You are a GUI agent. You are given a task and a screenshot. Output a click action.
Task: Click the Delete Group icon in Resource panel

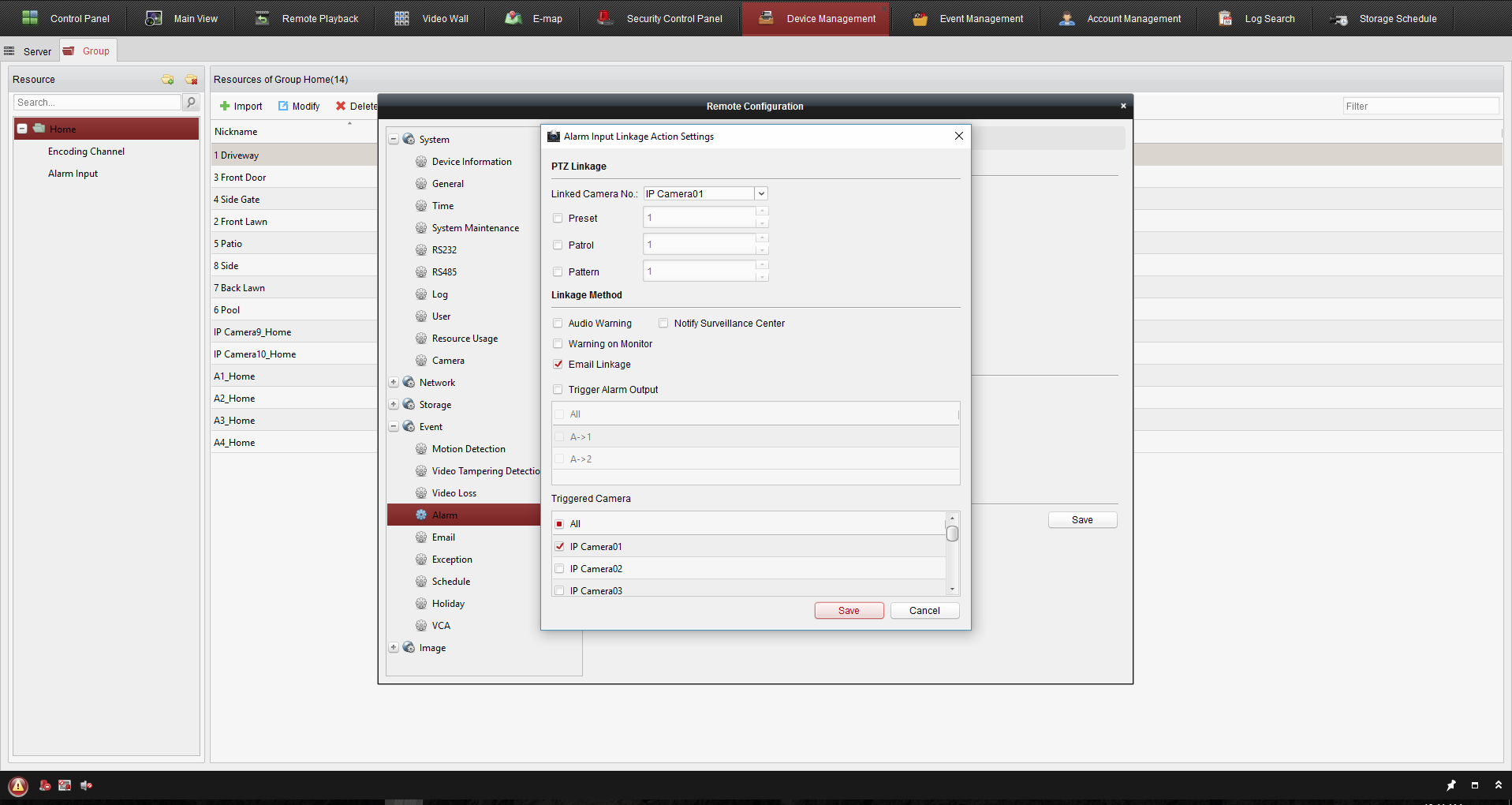191,80
